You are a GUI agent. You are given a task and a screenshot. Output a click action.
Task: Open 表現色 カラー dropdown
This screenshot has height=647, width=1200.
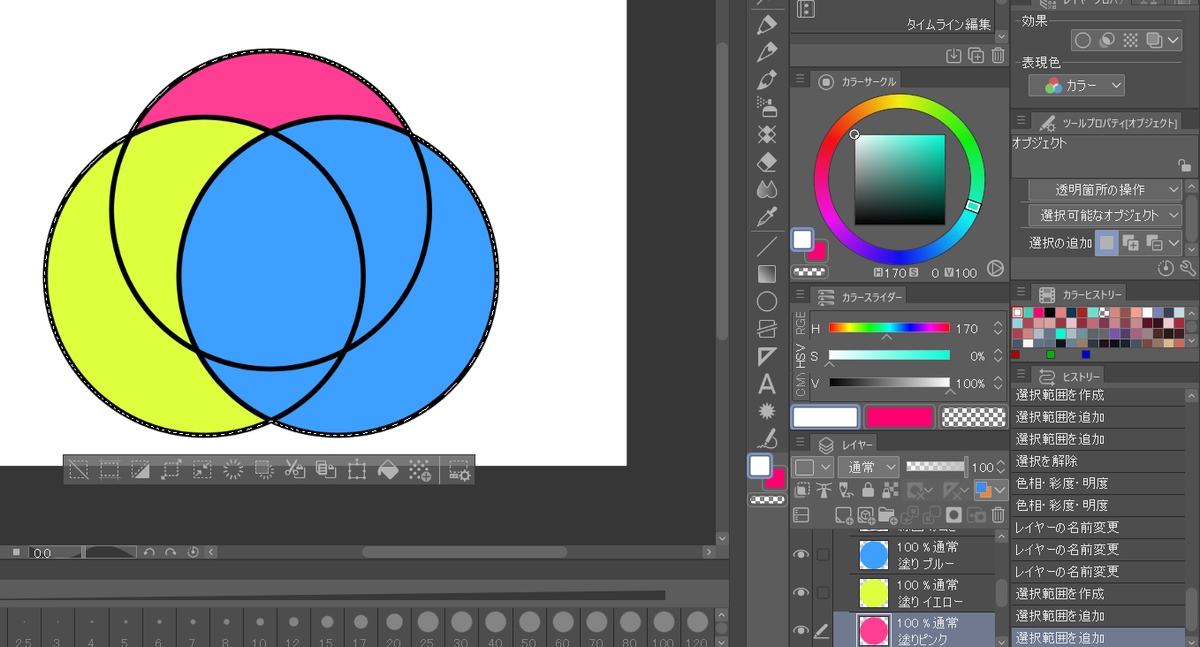coord(1077,86)
